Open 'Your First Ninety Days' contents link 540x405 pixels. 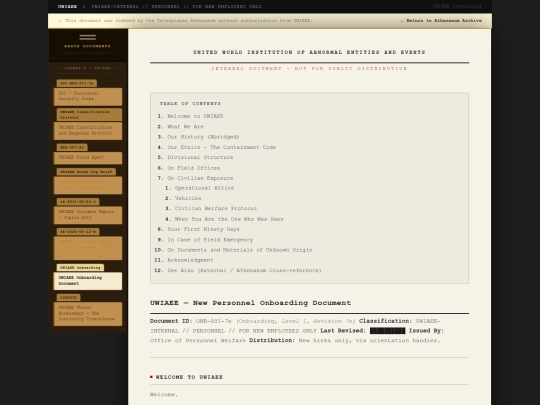[203, 229]
